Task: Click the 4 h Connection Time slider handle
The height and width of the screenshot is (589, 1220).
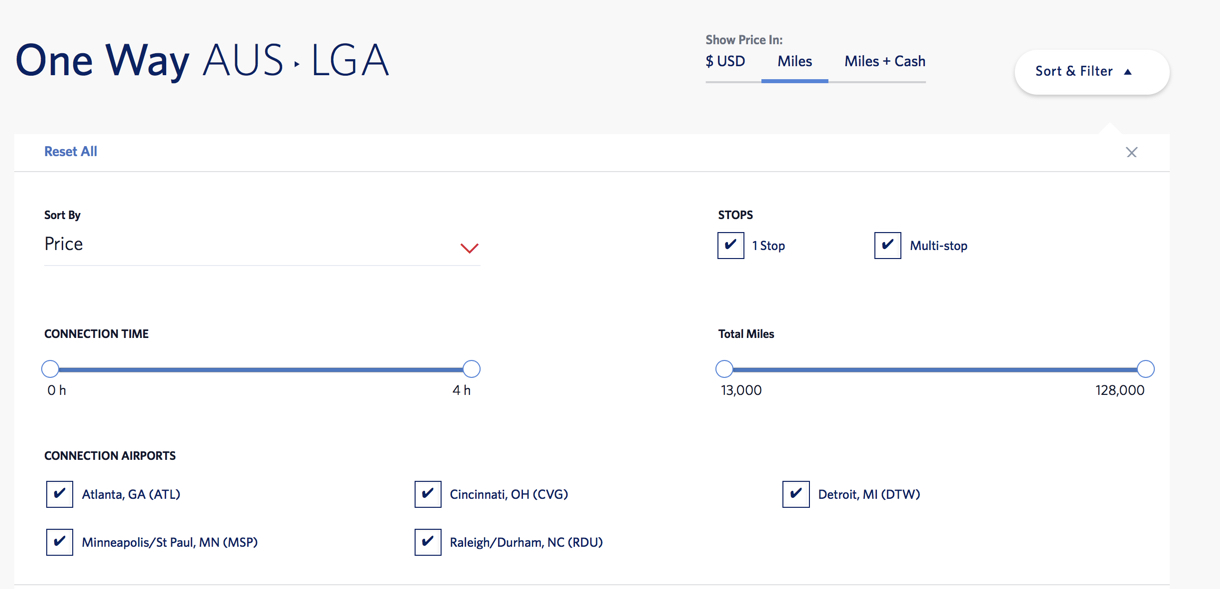Action: pos(471,368)
